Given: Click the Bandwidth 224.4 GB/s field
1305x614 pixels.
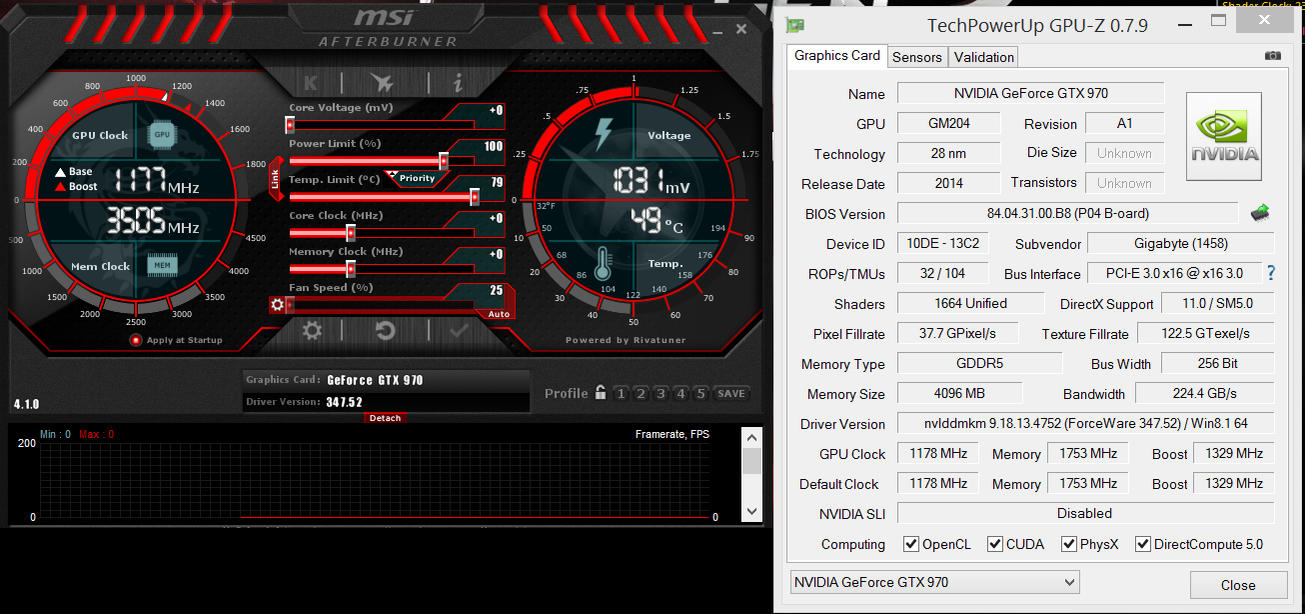Looking at the screenshot, I should pyautogui.click(x=1204, y=393).
